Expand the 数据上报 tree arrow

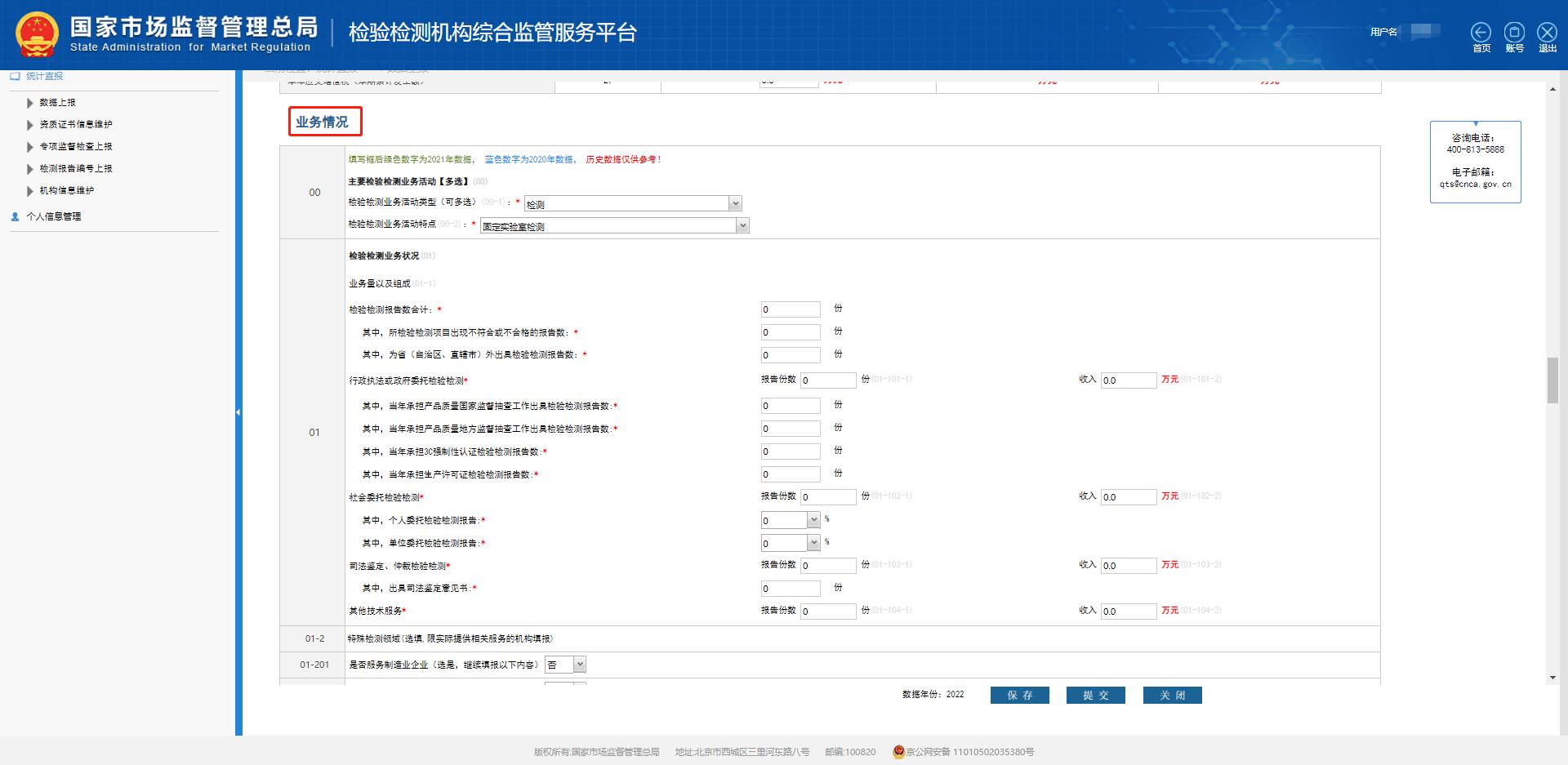(x=30, y=103)
